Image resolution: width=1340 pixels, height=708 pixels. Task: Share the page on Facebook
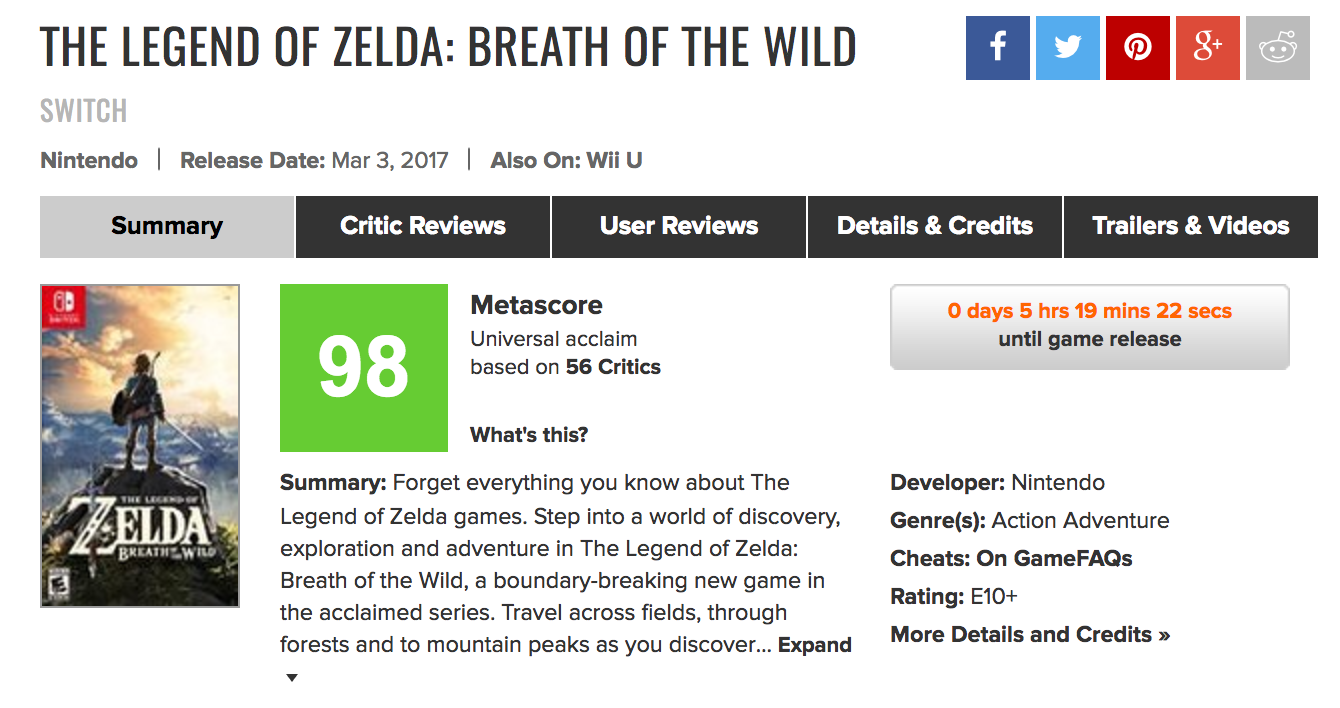click(997, 47)
